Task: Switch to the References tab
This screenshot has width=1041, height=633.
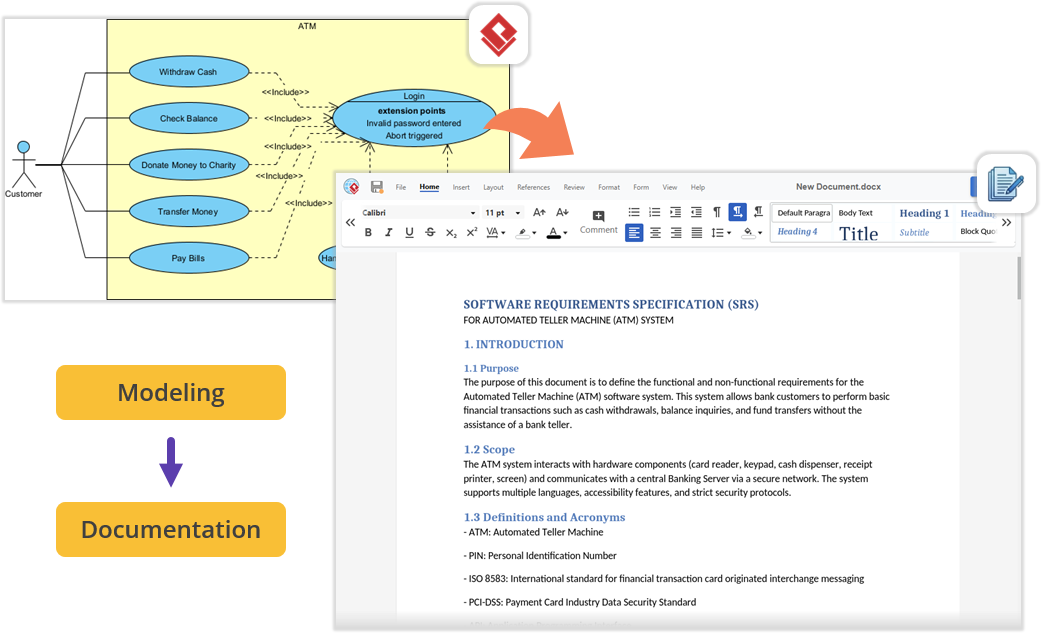Action: pos(533,187)
